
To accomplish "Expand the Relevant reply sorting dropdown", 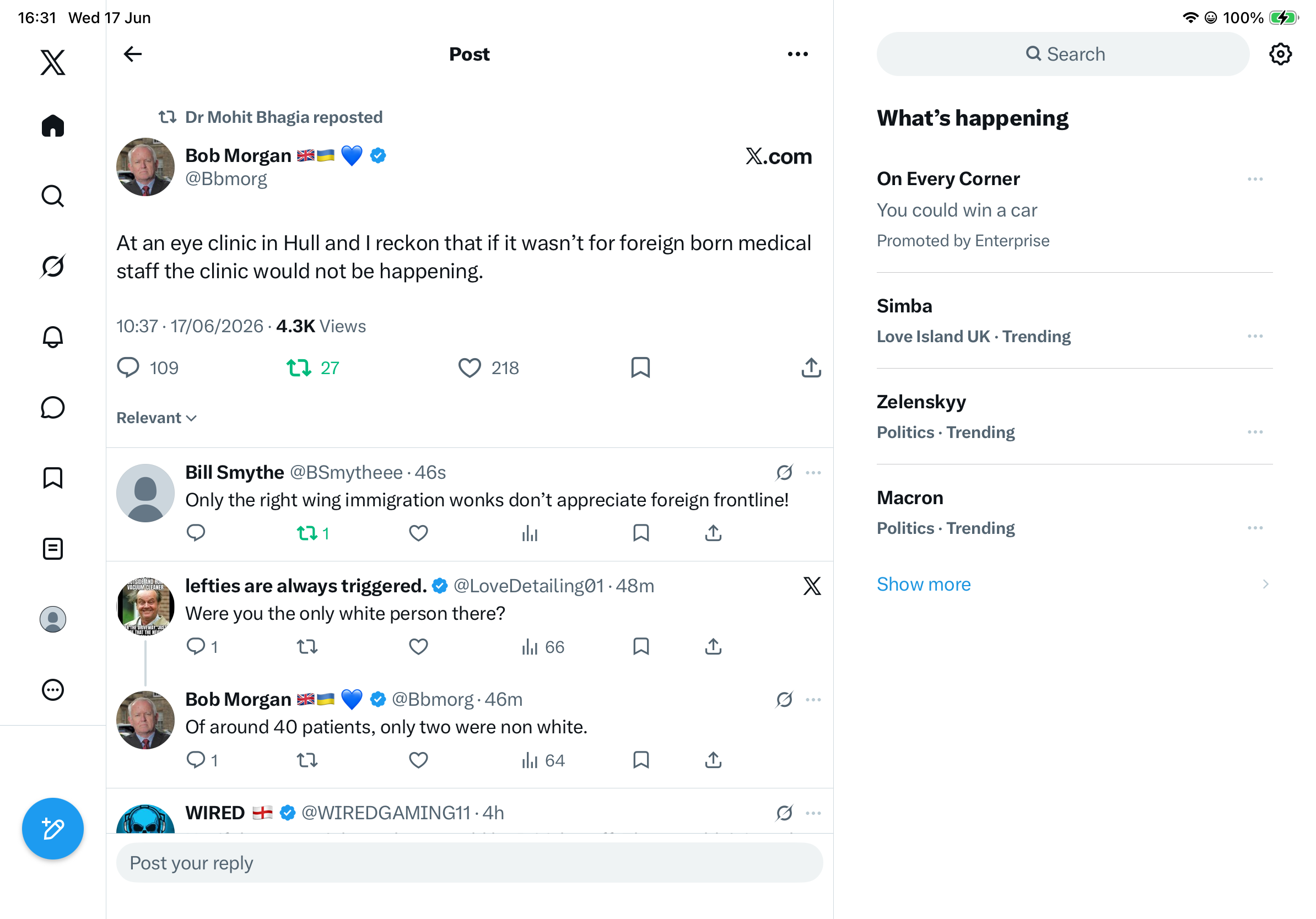I will [157, 418].
